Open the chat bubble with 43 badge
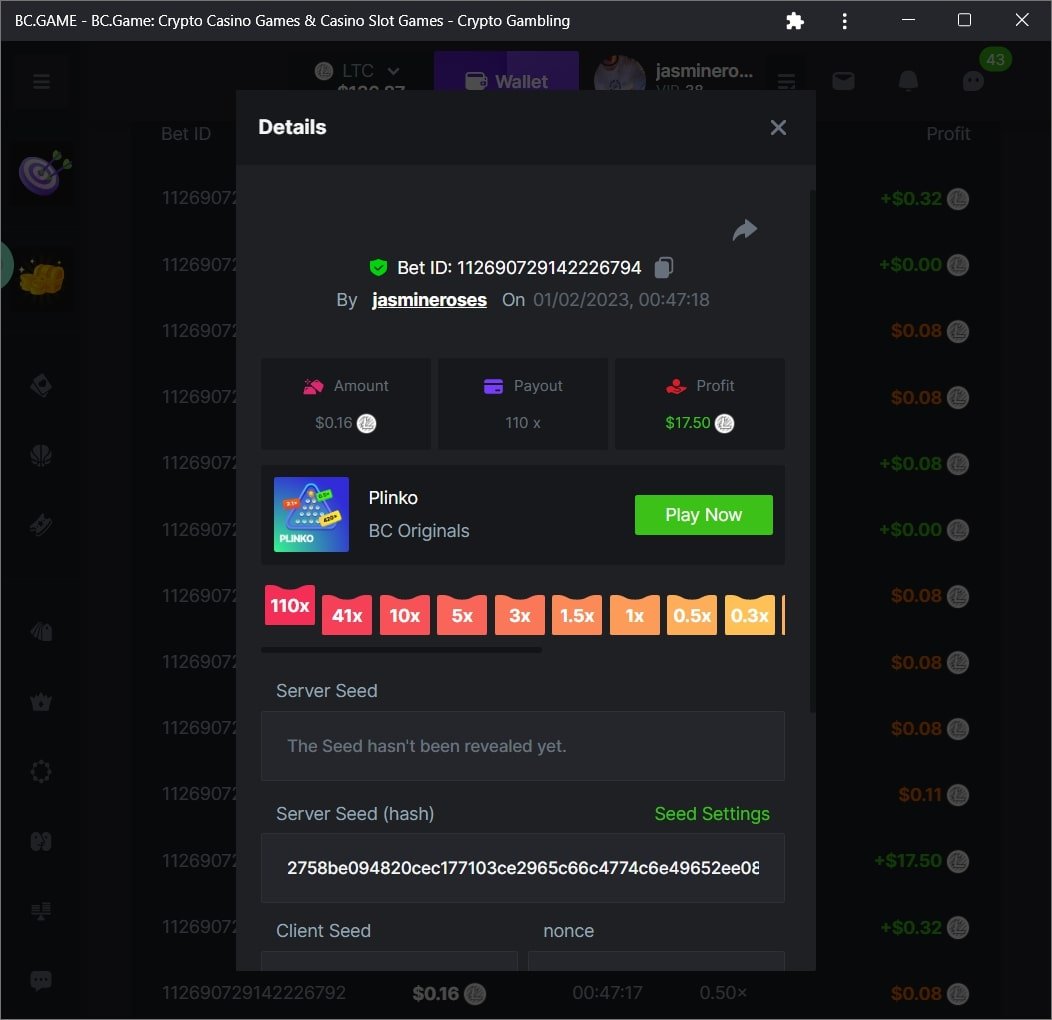Screen dimensions: 1052x1020 point(973,81)
